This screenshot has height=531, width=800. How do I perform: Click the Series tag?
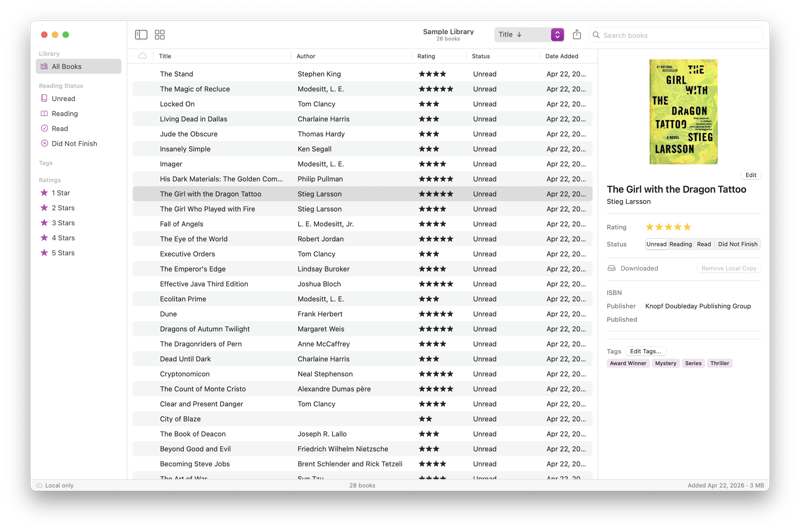pyautogui.click(x=693, y=363)
